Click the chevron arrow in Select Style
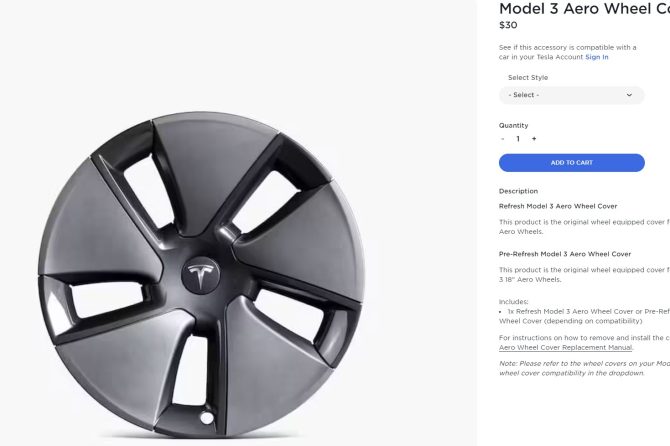The height and width of the screenshot is (446, 670). [629, 95]
